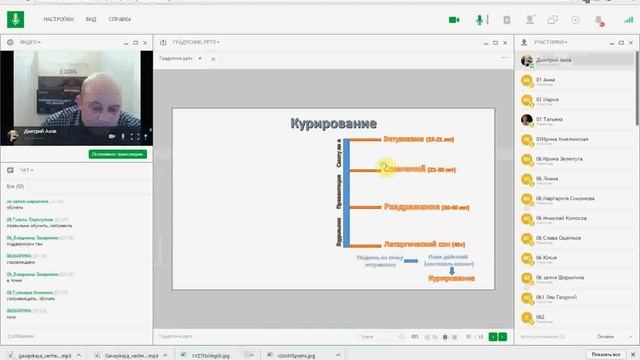Viewport: 640px width, 360px height.
Task: Expand the Участники panel dropdown
Action: coord(550,42)
